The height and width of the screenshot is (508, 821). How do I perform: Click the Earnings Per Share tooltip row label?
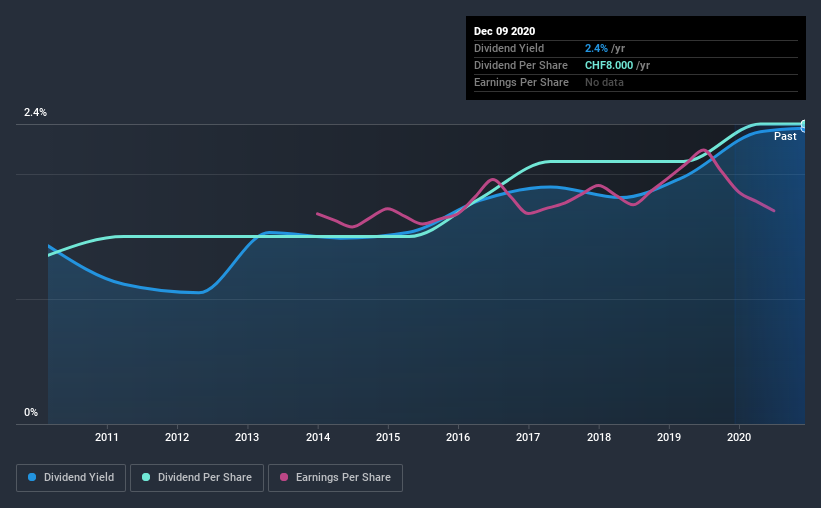[x=521, y=82]
